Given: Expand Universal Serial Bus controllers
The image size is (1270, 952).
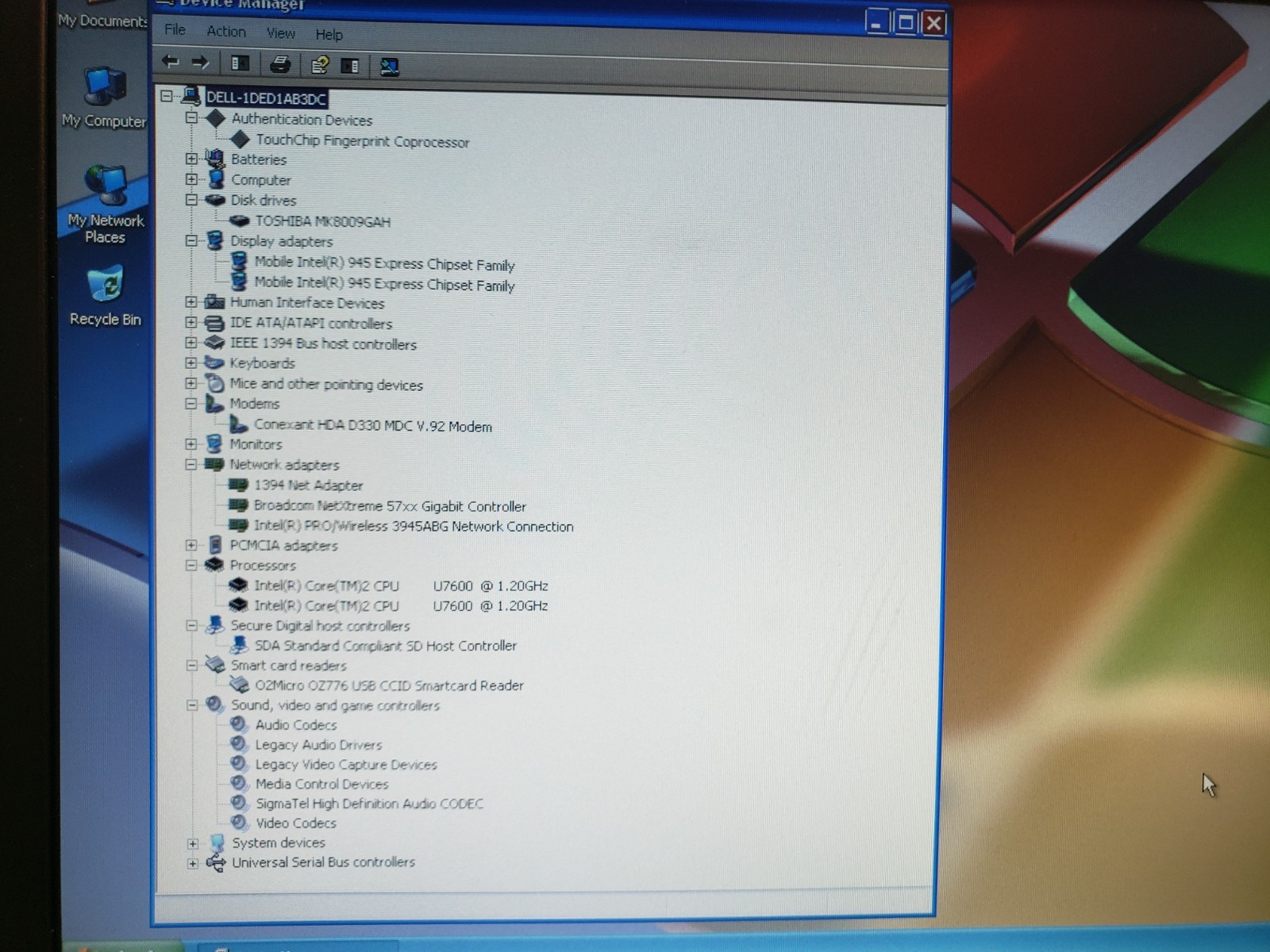Looking at the screenshot, I should click(193, 863).
